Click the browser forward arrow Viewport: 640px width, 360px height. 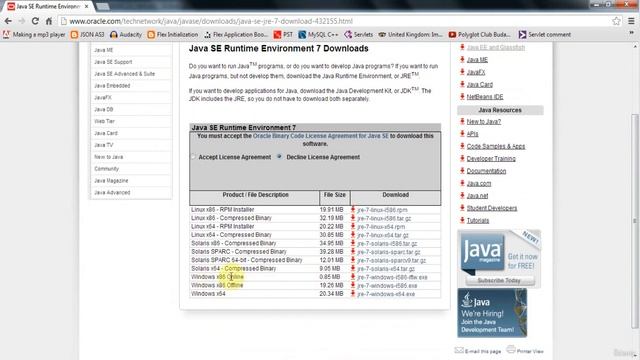coord(22,21)
